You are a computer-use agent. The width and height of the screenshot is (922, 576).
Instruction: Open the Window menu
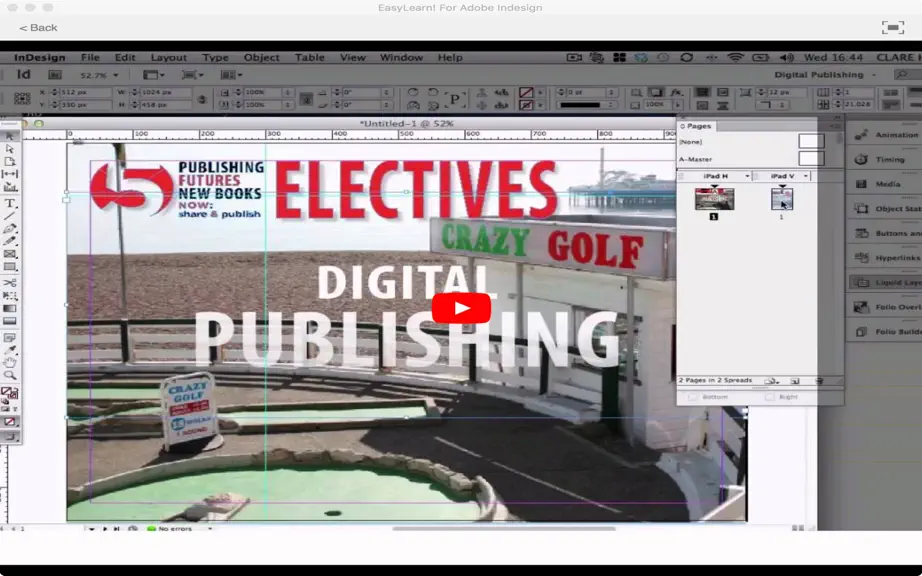click(x=401, y=58)
